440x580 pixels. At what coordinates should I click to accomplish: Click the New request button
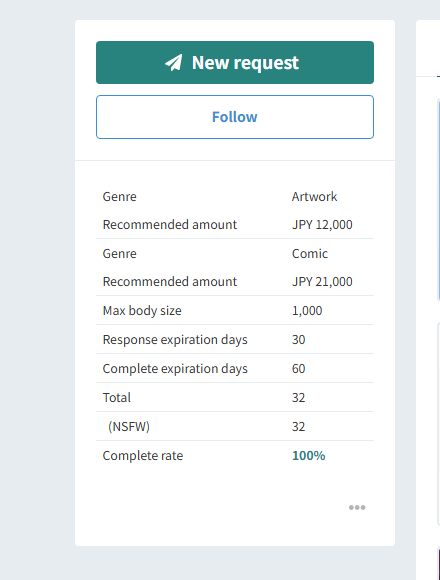[235, 63]
